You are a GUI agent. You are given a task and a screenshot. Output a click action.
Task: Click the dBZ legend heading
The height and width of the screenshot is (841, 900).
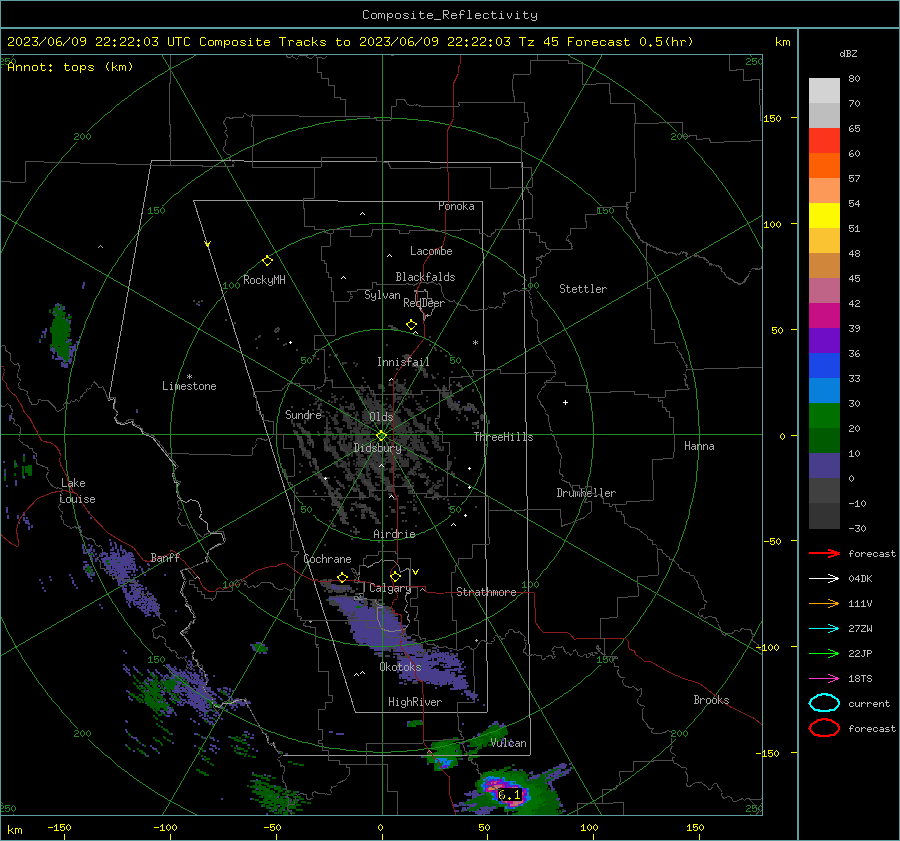coord(848,54)
